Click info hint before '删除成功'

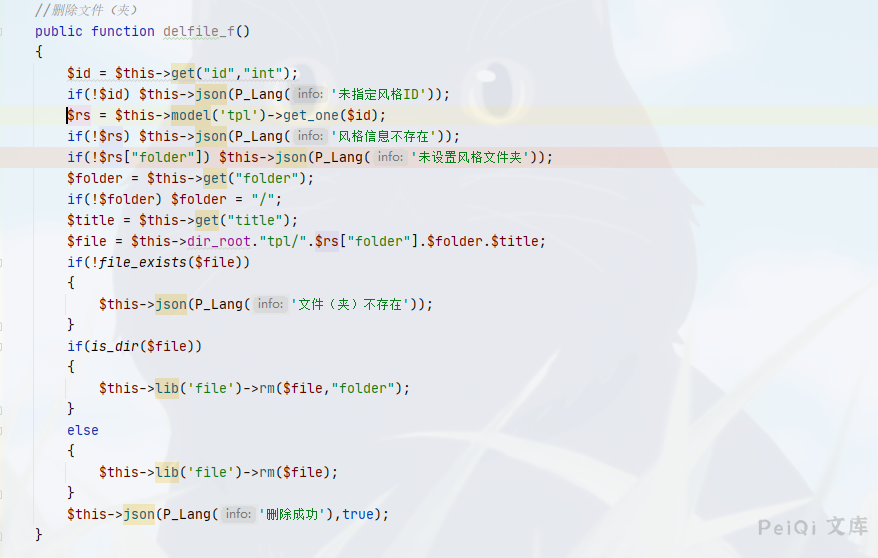238,514
